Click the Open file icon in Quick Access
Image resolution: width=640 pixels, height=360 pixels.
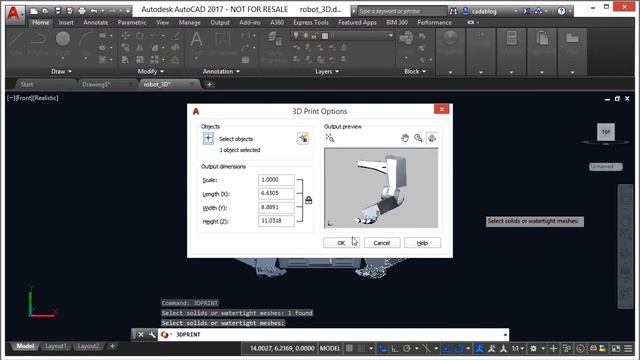coord(45,11)
